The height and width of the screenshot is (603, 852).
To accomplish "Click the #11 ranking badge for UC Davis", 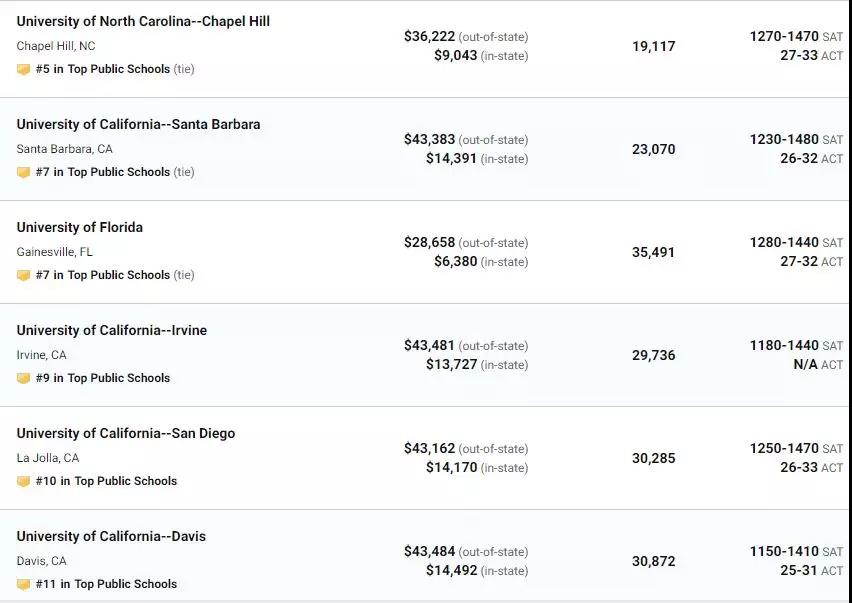I will click(x=23, y=585).
